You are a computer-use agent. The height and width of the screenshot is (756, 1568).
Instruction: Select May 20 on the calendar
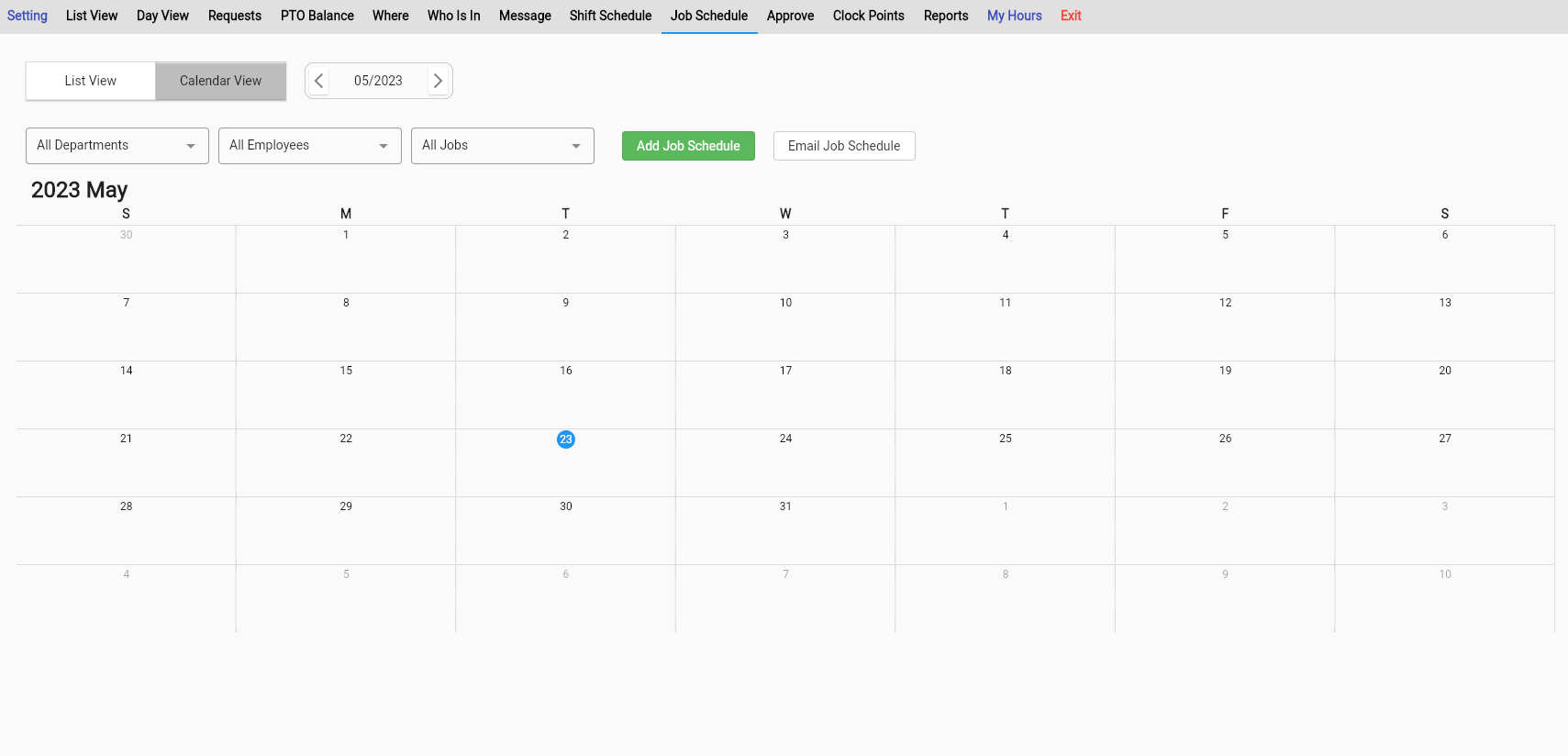[x=1445, y=395]
